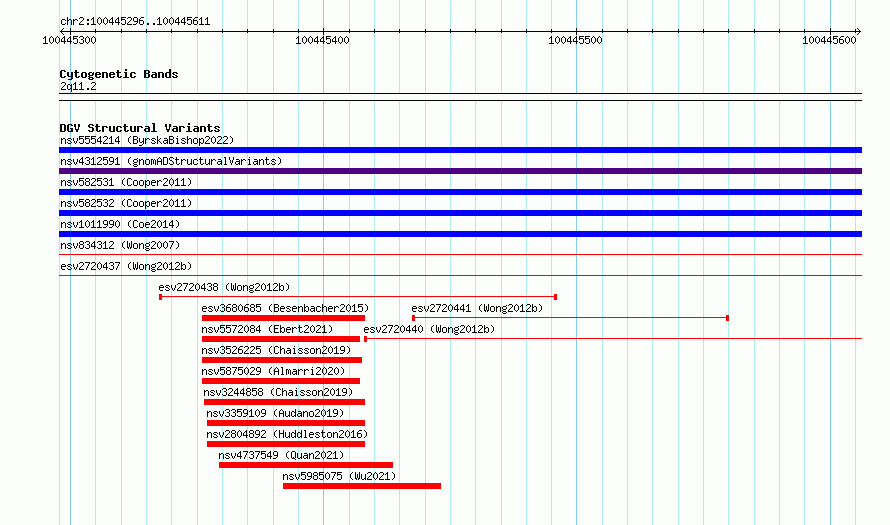The height and width of the screenshot is (525, 890).
Task: Select the 2q11.2 band label
Action: click(78, 86)
